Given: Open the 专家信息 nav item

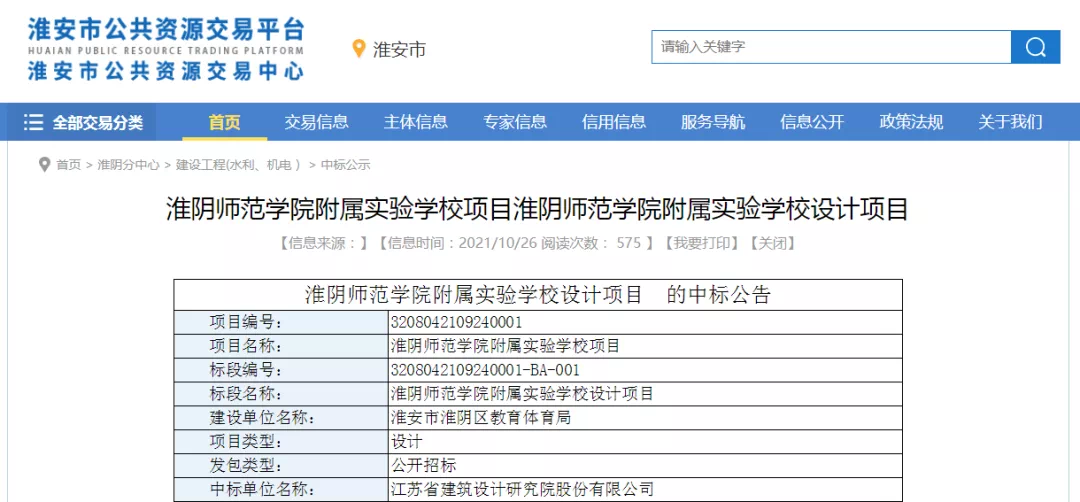Looking at the screenshot, I should coord(515,123).
